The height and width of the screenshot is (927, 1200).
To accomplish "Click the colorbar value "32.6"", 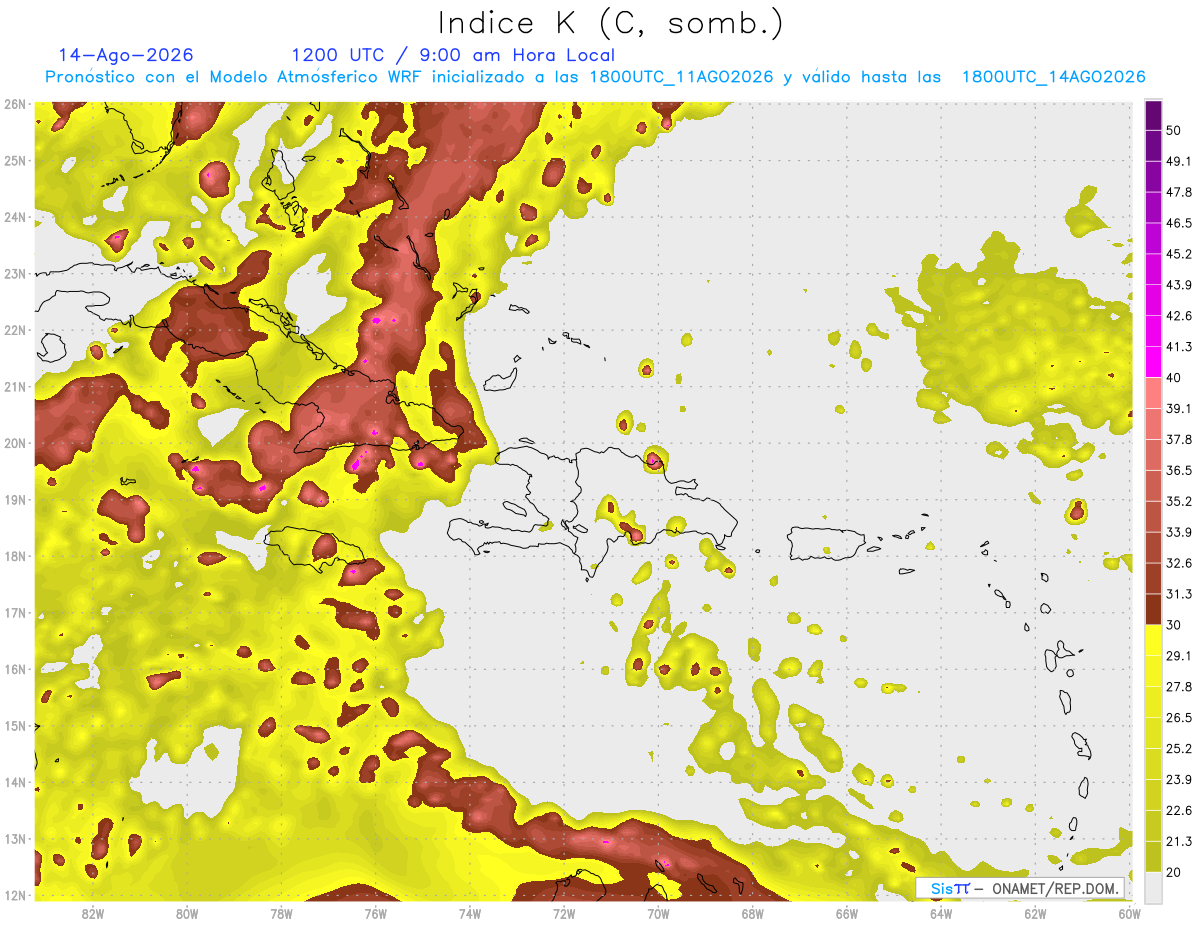I will click(1179, 563).
